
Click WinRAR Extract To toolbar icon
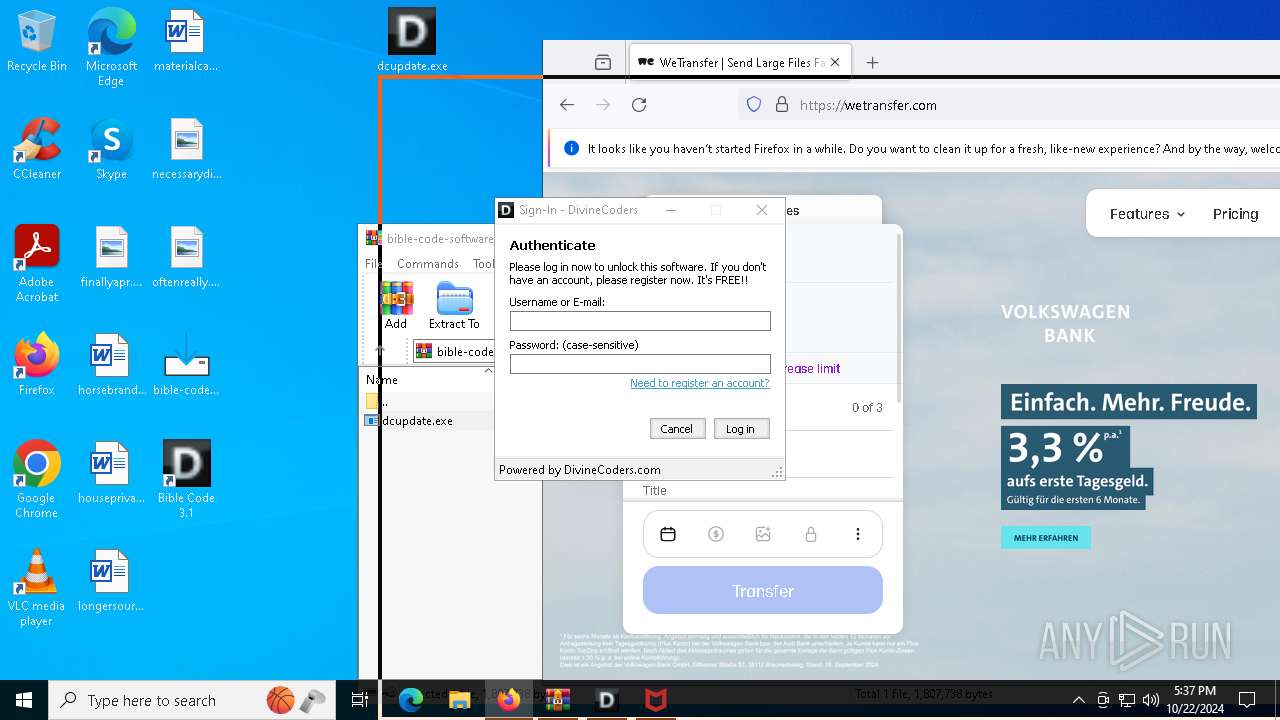pyautogui.click(x=454, y=306)
